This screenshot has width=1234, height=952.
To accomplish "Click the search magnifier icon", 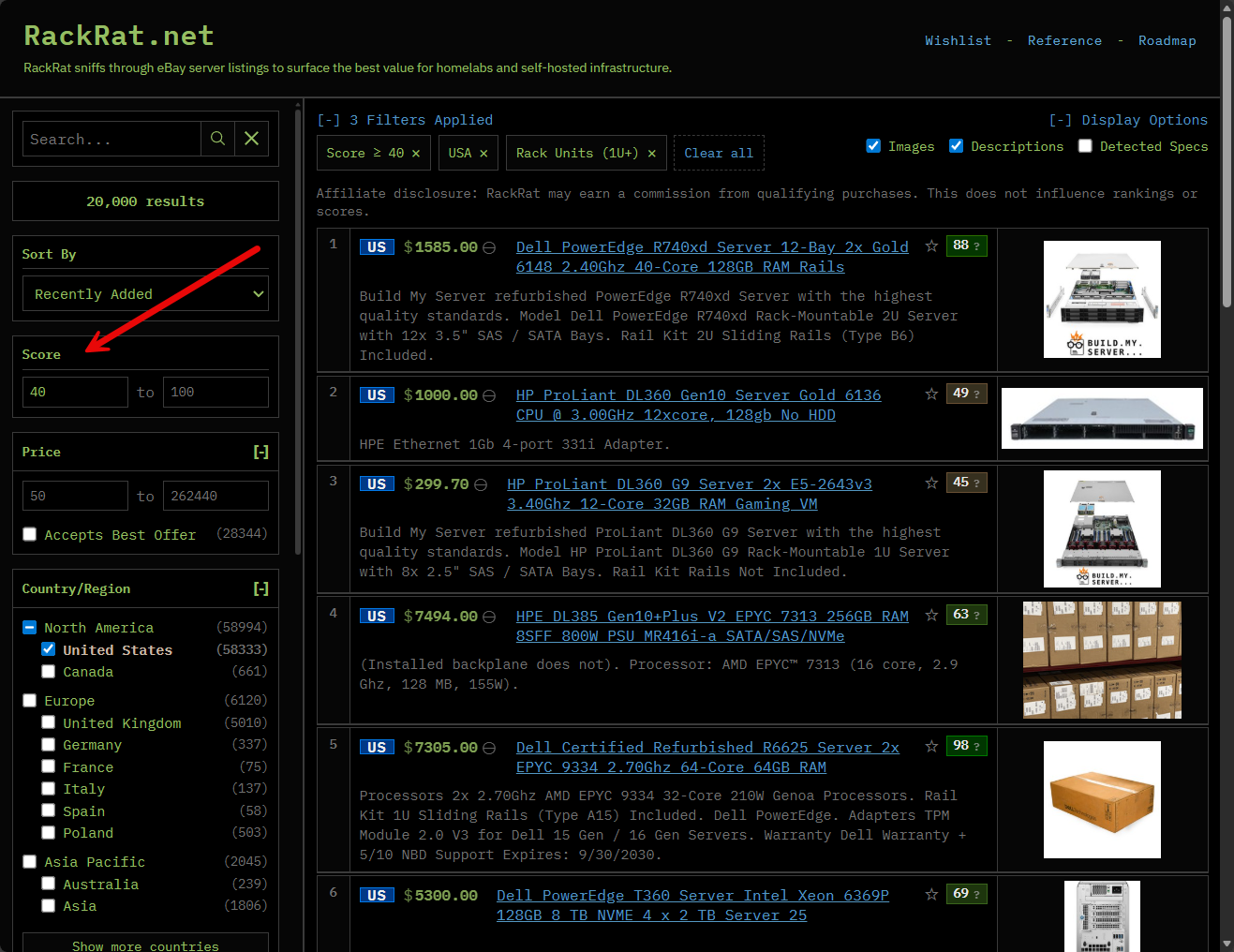I will pos(217,139).
